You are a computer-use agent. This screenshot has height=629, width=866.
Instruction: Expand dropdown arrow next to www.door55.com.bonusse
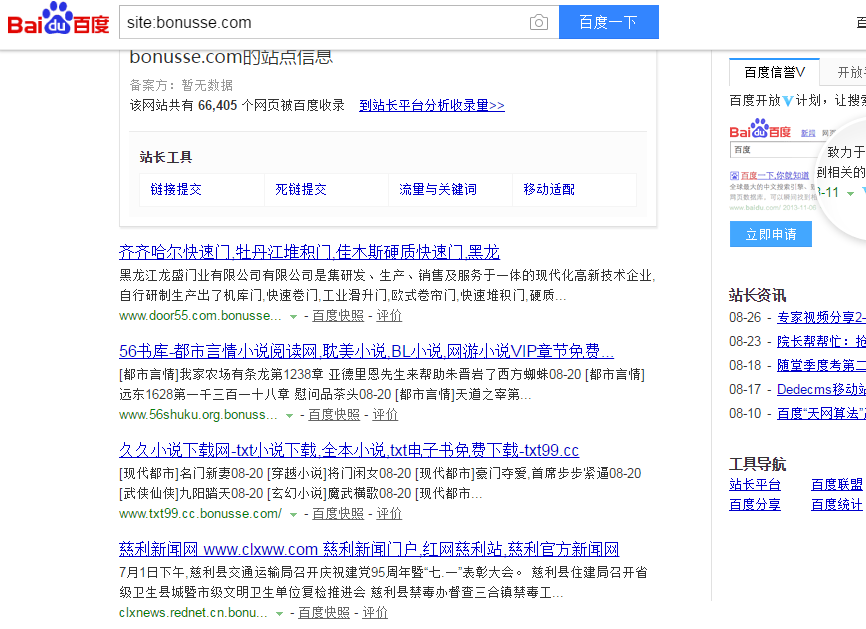tap(293, 316)
